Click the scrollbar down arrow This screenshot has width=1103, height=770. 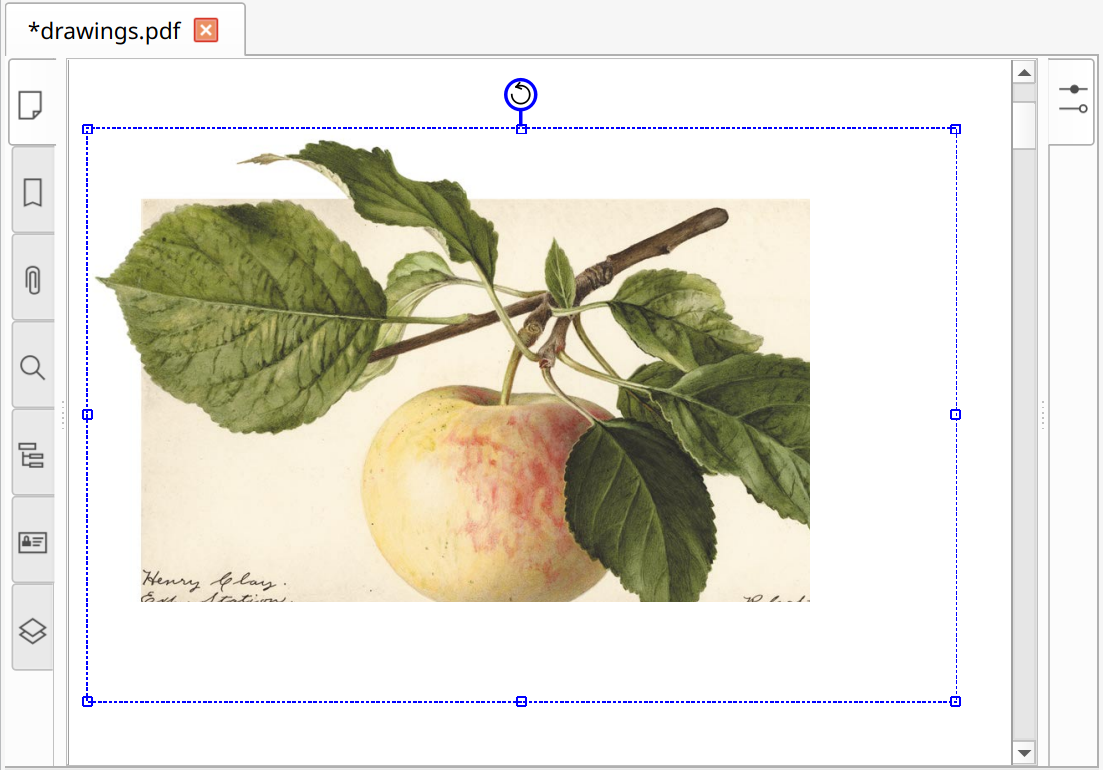coord(1024,752)
